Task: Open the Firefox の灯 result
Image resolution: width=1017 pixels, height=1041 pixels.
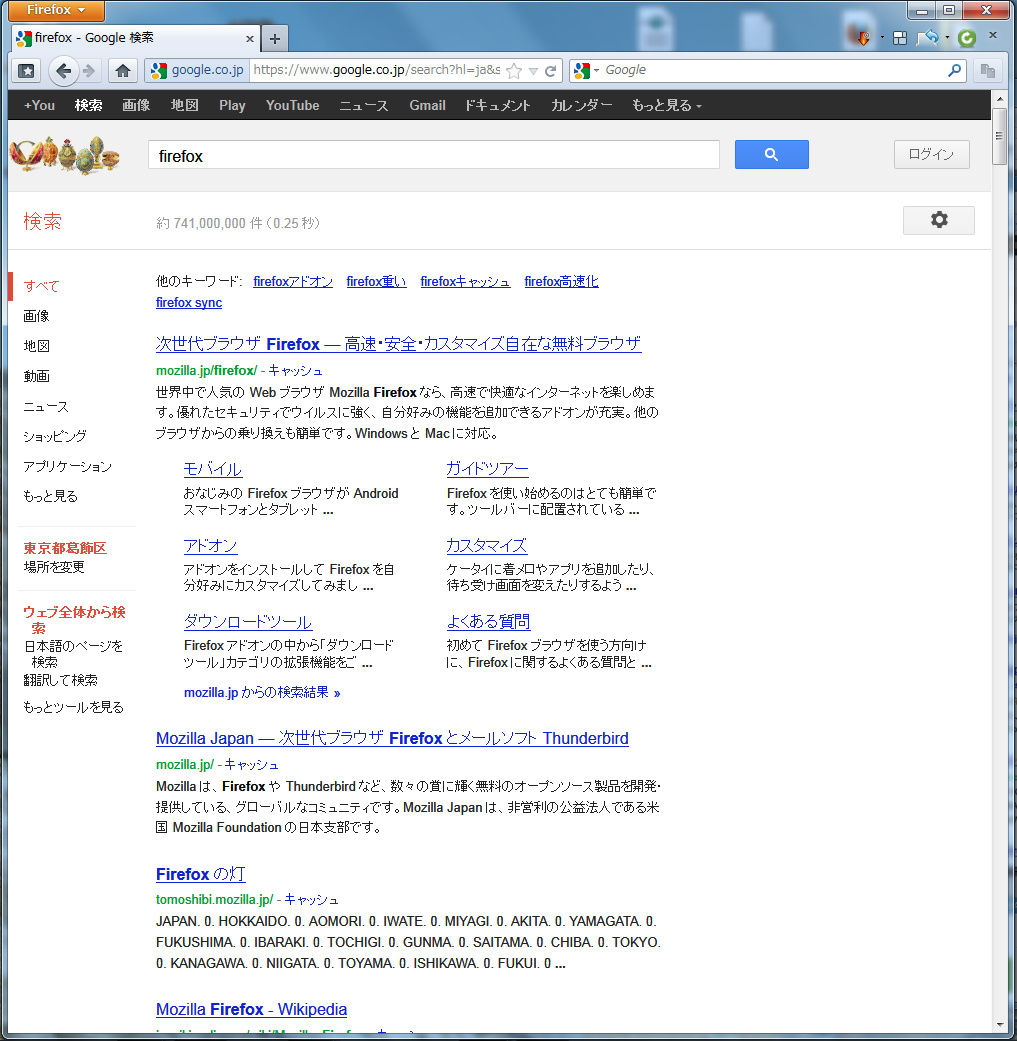Action: (200, 874)
